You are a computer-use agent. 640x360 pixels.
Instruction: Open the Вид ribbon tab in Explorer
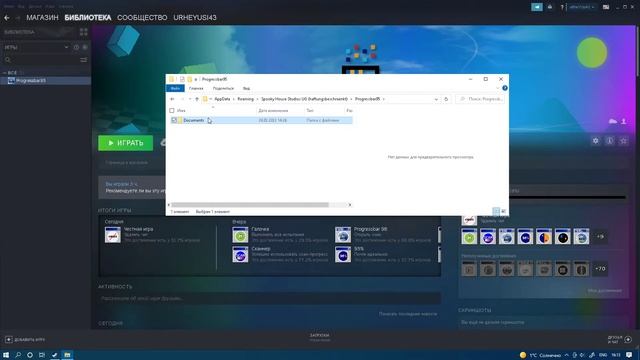(x=247, y=88)
